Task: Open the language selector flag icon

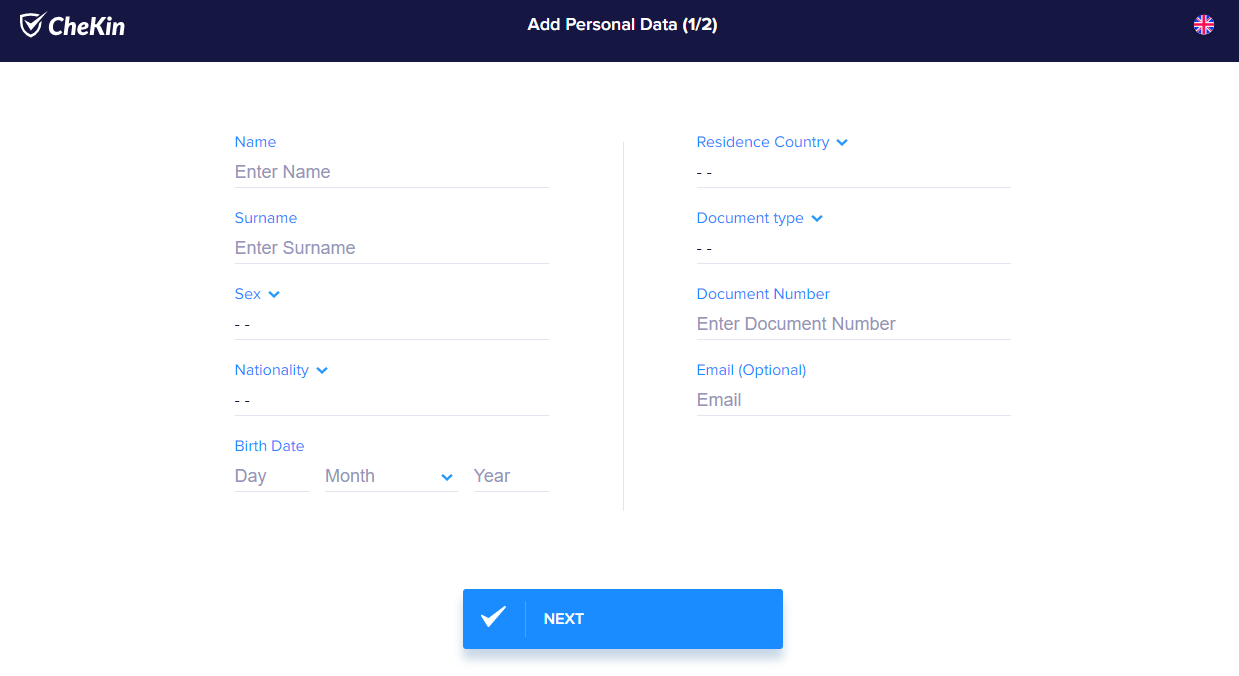Action: click(1203, 25)
